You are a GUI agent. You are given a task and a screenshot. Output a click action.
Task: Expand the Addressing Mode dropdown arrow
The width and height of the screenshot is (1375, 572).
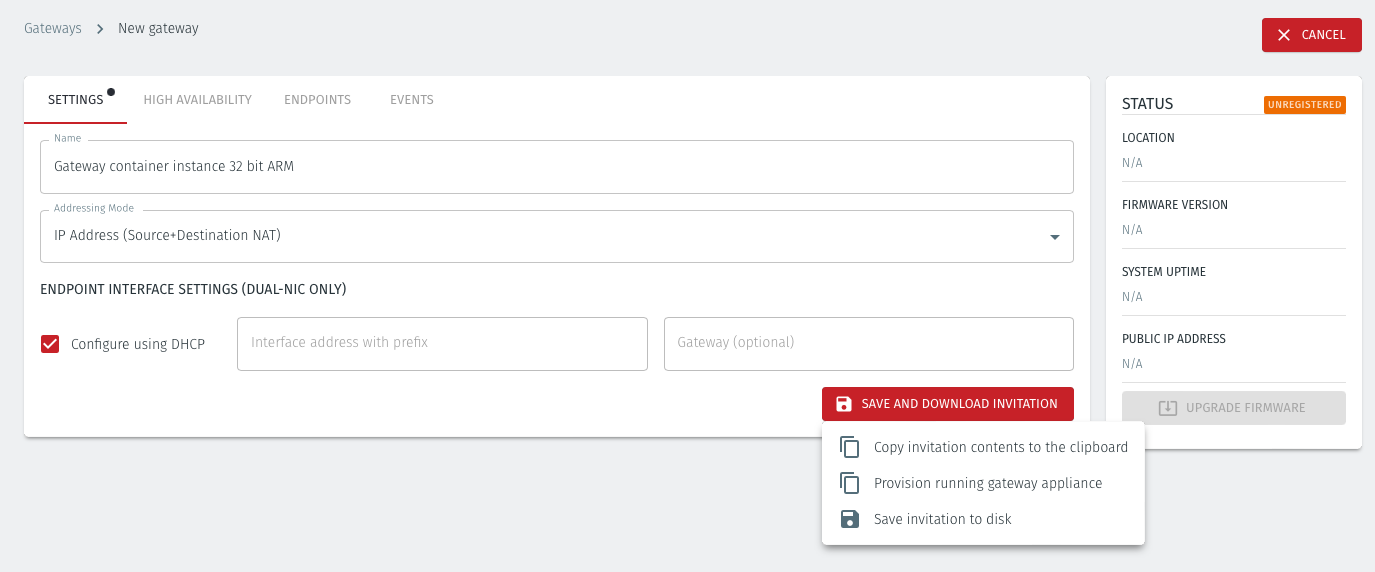click(x=1054, y=237)
